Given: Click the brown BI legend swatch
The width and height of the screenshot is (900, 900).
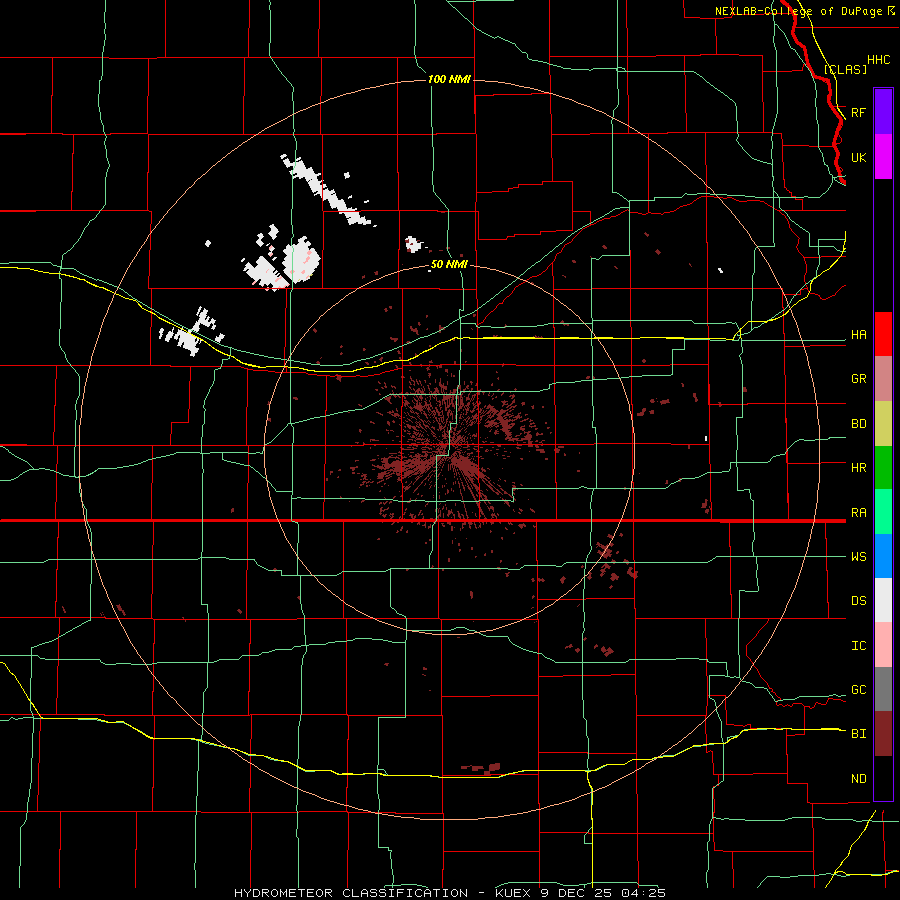Looking at the screenshot, I should point(883,734).
